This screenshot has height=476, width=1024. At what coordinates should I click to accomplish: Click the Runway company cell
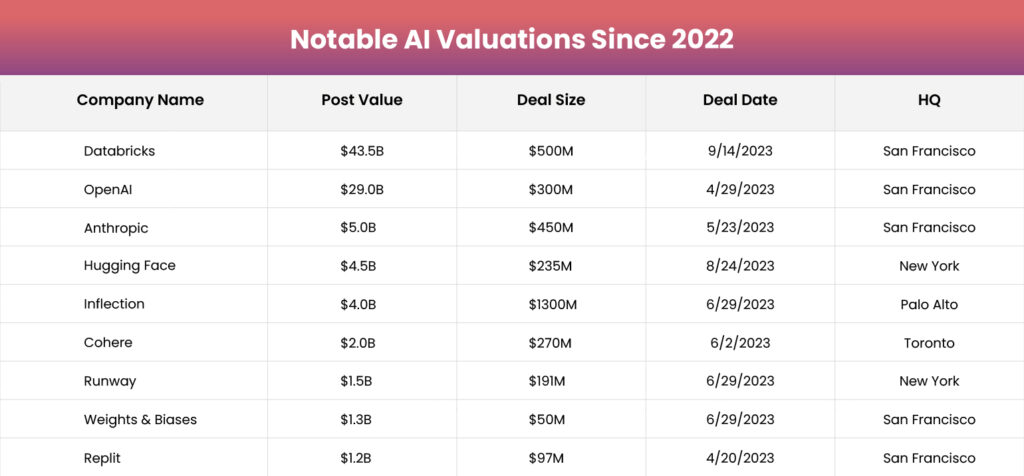110,381
